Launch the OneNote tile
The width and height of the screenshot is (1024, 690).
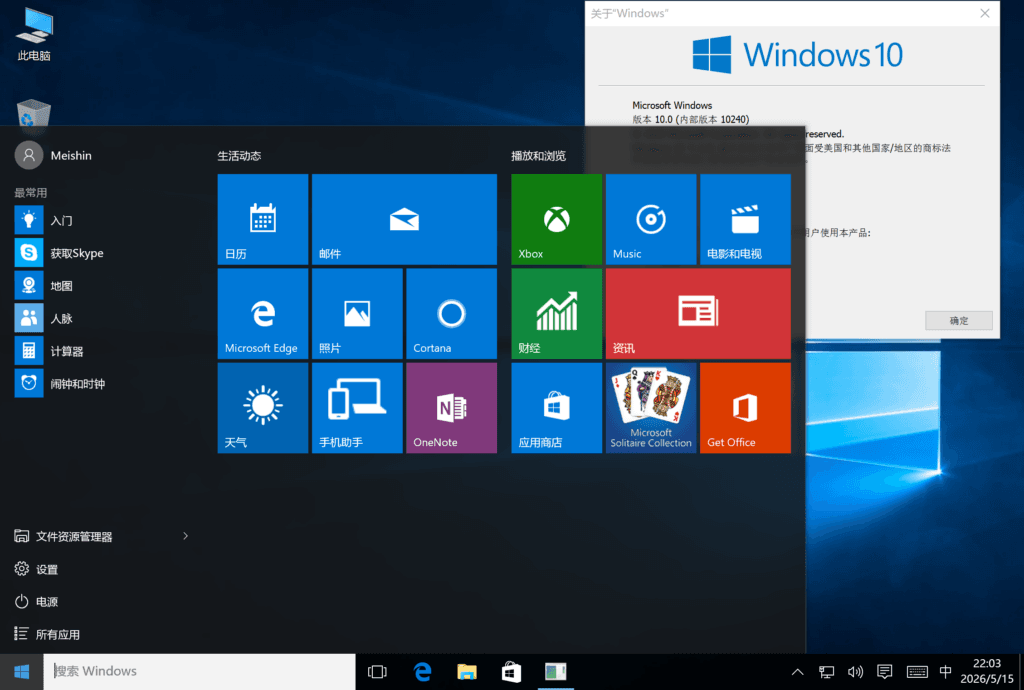(x=451, y=408)
